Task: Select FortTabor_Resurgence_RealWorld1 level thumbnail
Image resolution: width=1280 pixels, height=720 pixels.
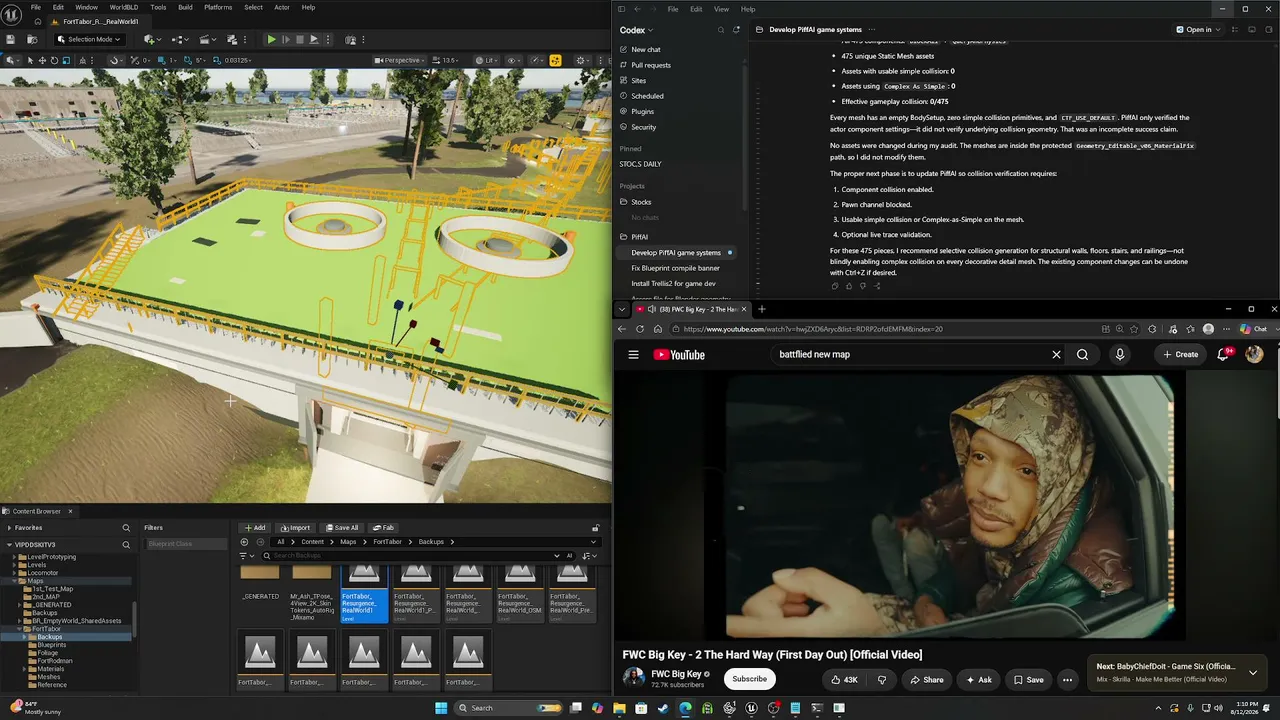Action: (364, 593)
